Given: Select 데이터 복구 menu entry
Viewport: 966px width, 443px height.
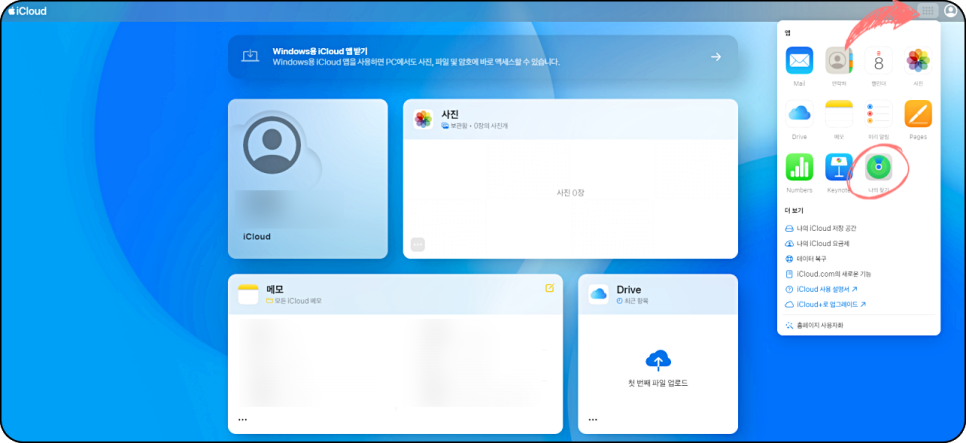Looking at the screenshot, I should [805, 259].
